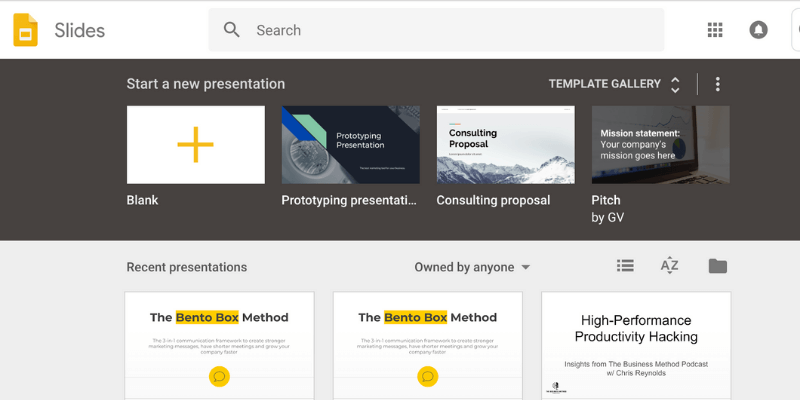Click the 'Start a new presentation' heading
Image resolution: width=800 pixels, height=400 pixels.
tap(206, 84)
